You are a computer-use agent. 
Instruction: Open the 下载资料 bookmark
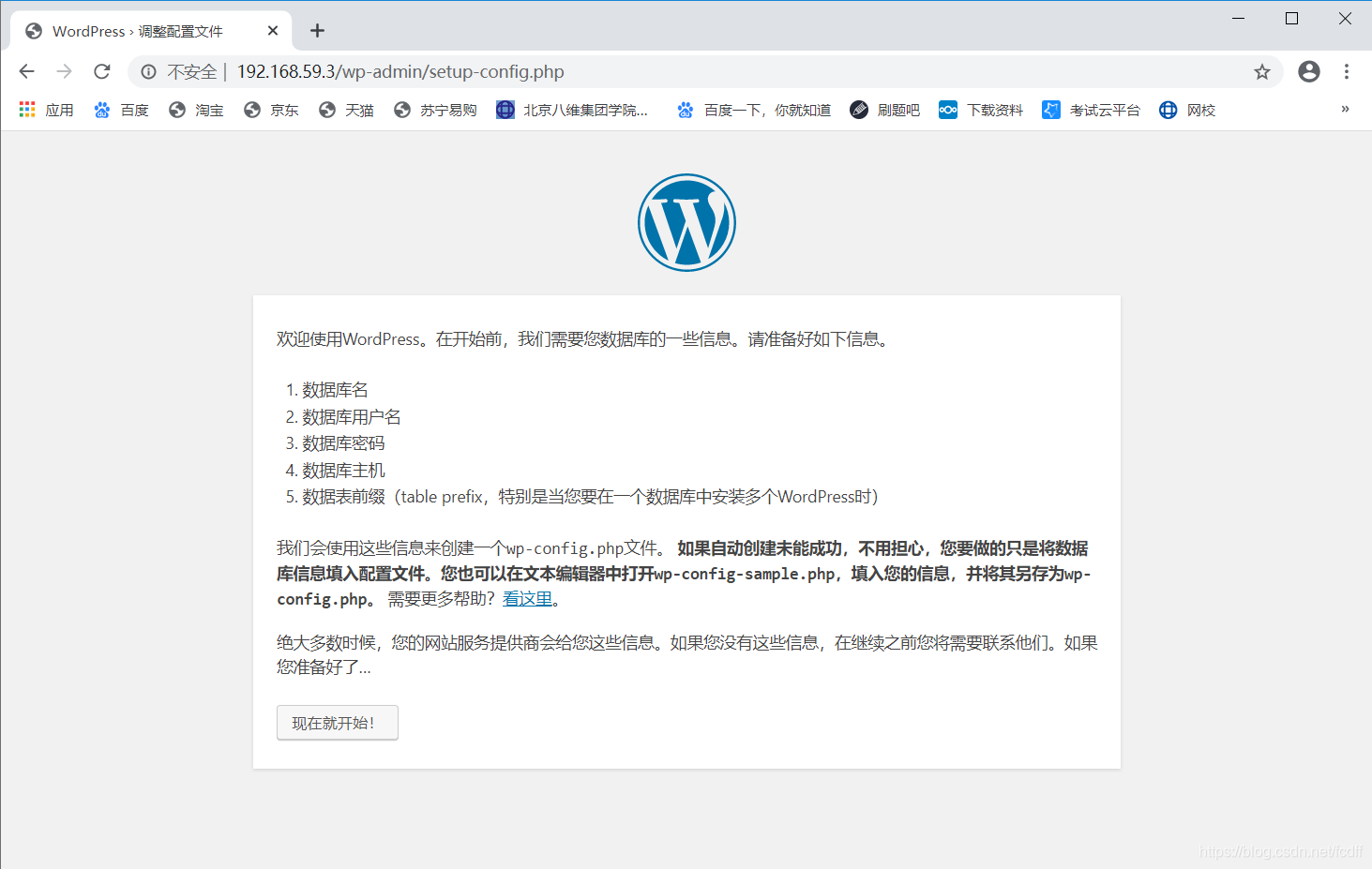[x=981, y=110]
